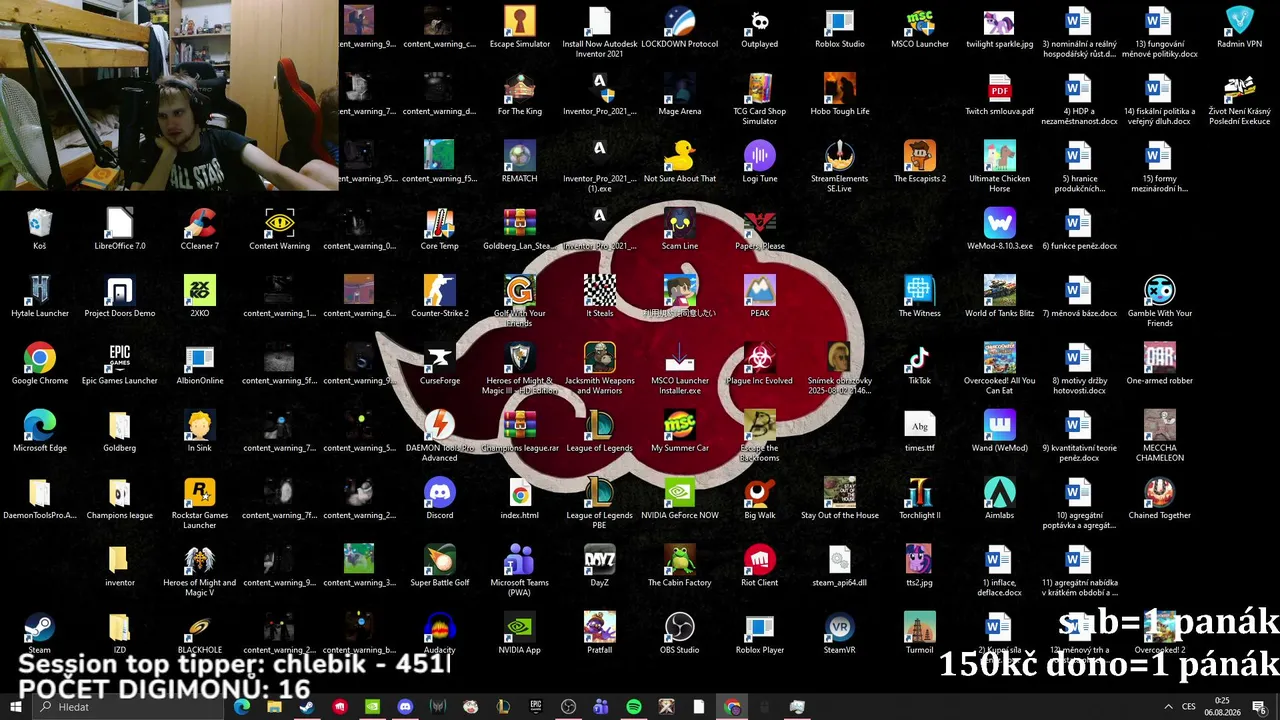Screen dimensions: 1280x720
Task: Open the SteamVR desktop shortcut
Action: tap(839, 633)
